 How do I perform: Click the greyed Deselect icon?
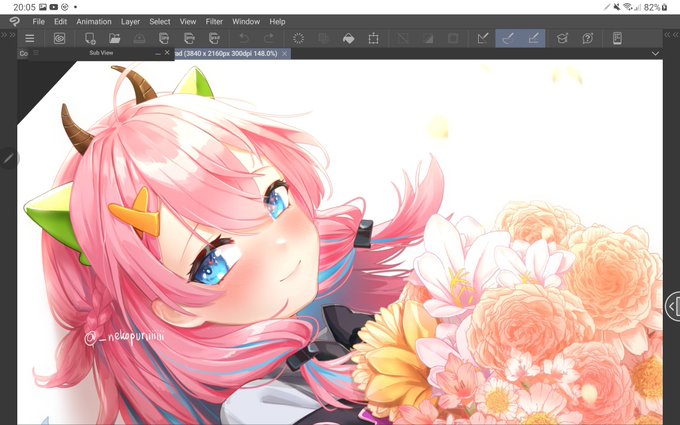(x=403, y=39)
